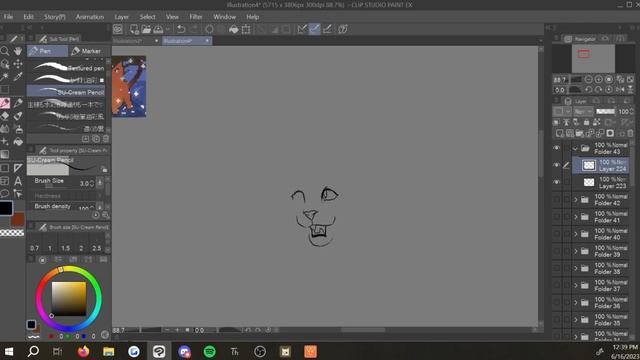This screenshot has height=360, width=640.
Task: Open the layer blending mode dropdown
Action: (583, 111)
